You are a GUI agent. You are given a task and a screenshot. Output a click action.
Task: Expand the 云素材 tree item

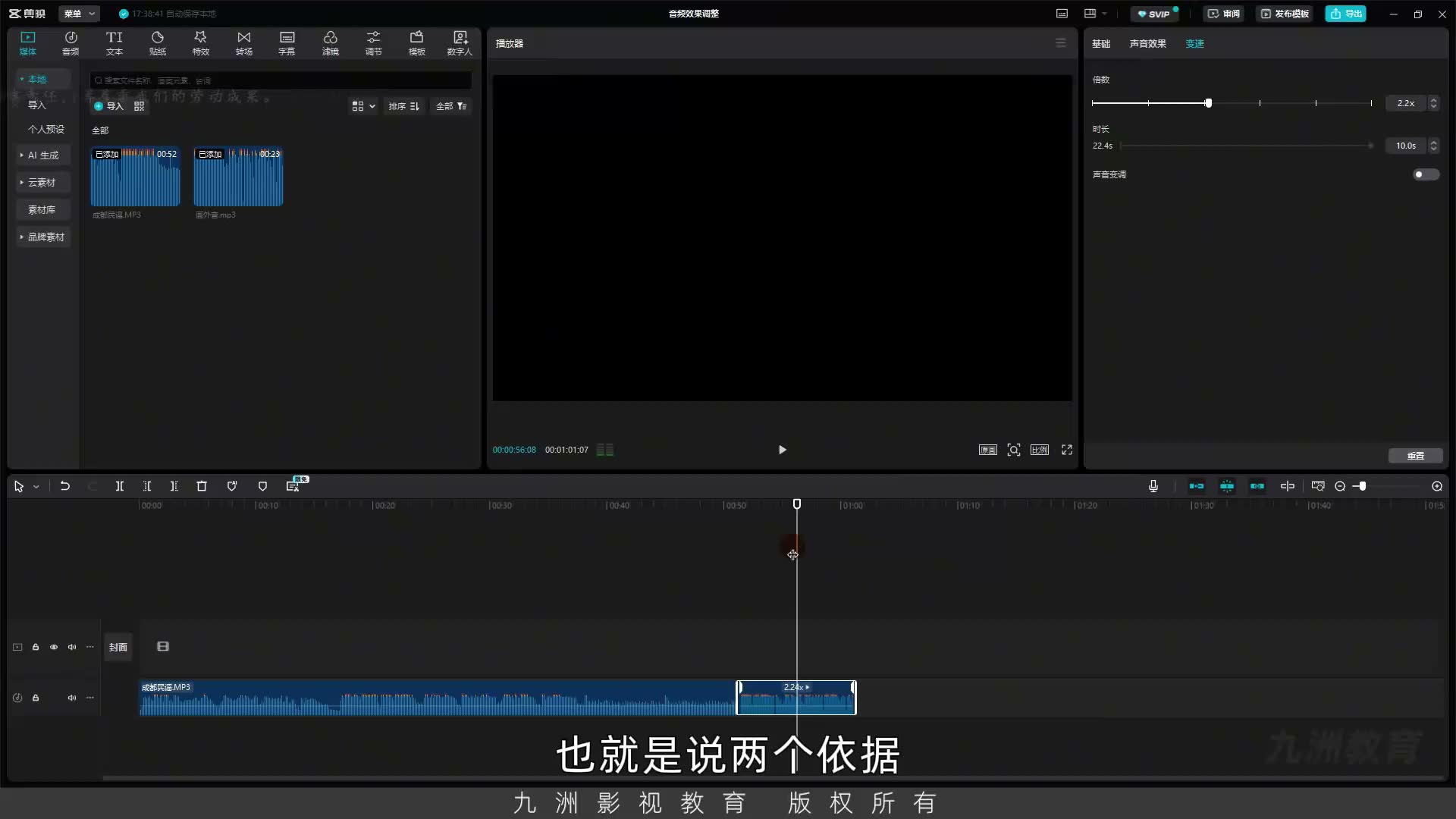pyautogui.click(x=43, y=182)
